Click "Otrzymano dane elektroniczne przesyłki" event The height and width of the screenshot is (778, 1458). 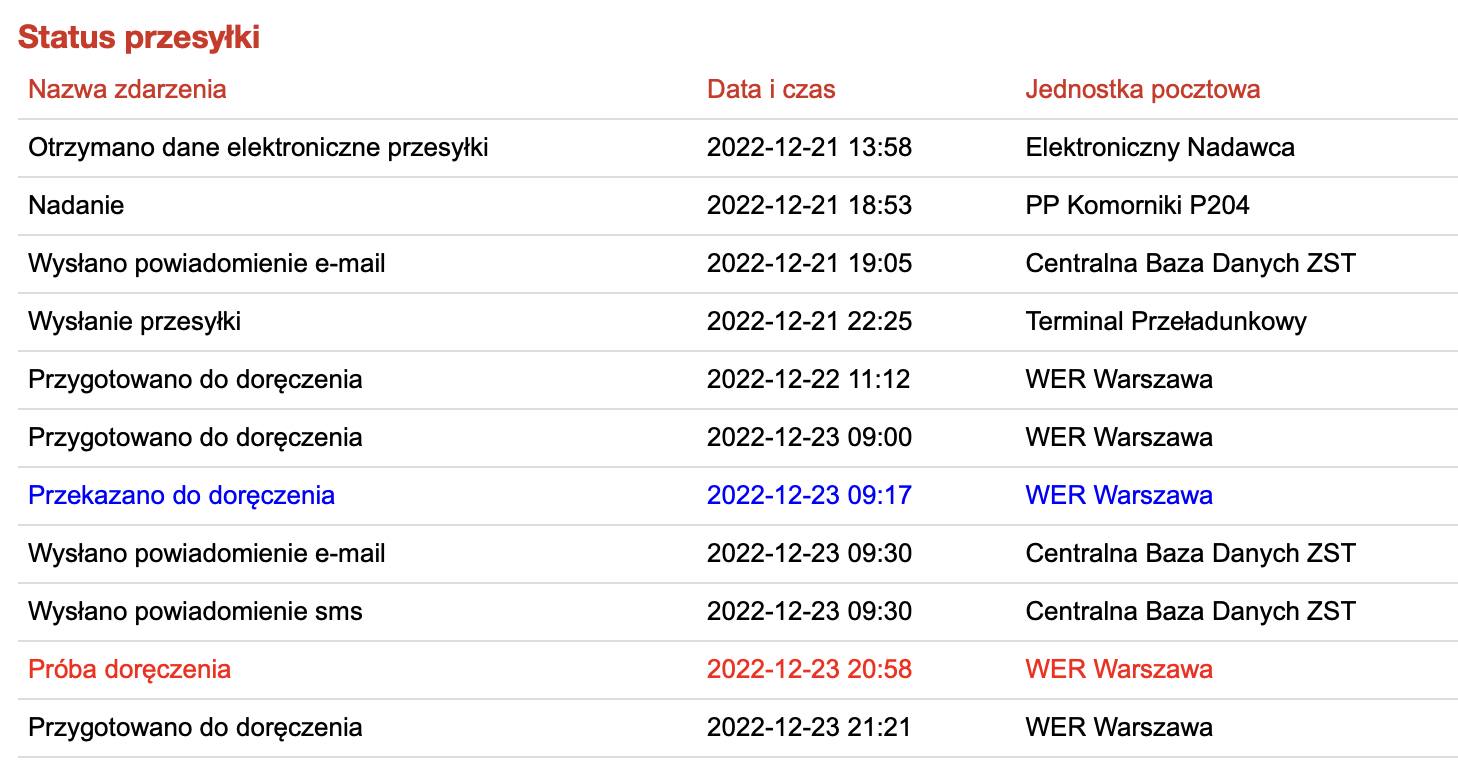click(x=258, y=148)
